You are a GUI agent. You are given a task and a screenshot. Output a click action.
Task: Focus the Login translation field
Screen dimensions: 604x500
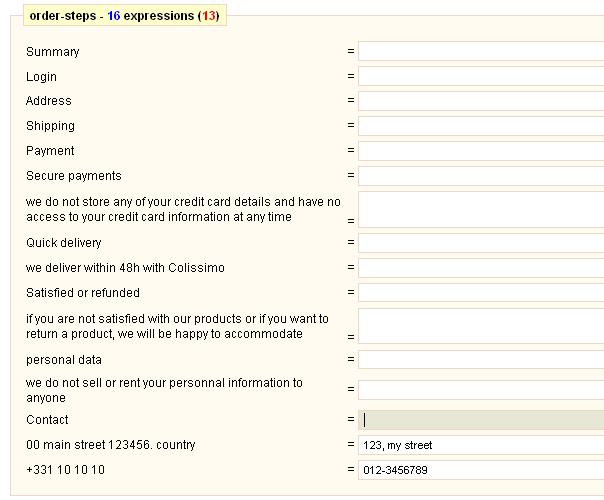[481, 76]
